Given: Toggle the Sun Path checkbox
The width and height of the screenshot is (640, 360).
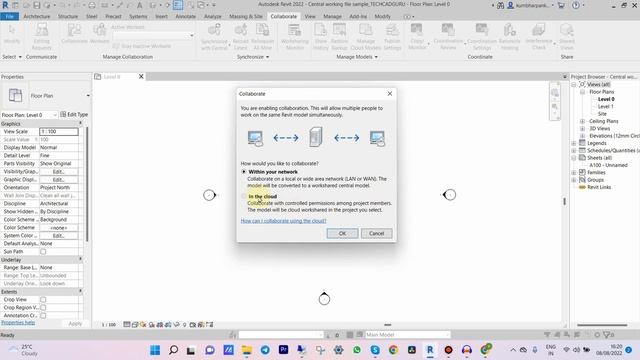Looking at the screenshot, I should pyautogui.click(x=43, y=251).
